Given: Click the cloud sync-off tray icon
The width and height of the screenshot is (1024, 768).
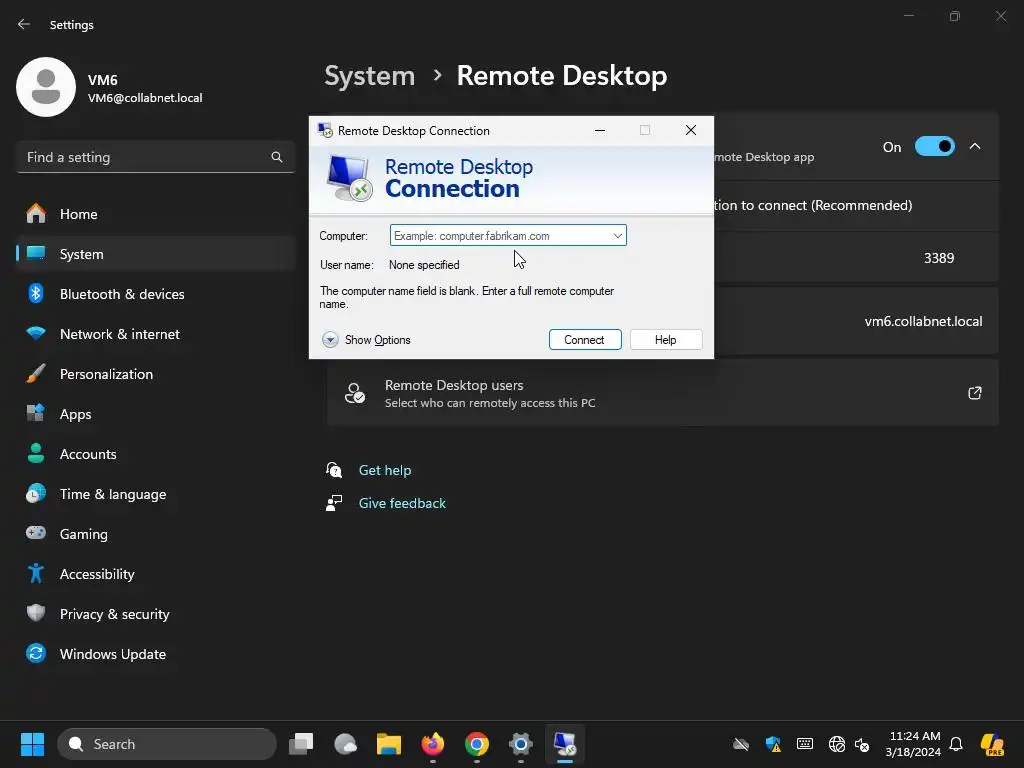Looking at the screenshot, I should point(741,744).
